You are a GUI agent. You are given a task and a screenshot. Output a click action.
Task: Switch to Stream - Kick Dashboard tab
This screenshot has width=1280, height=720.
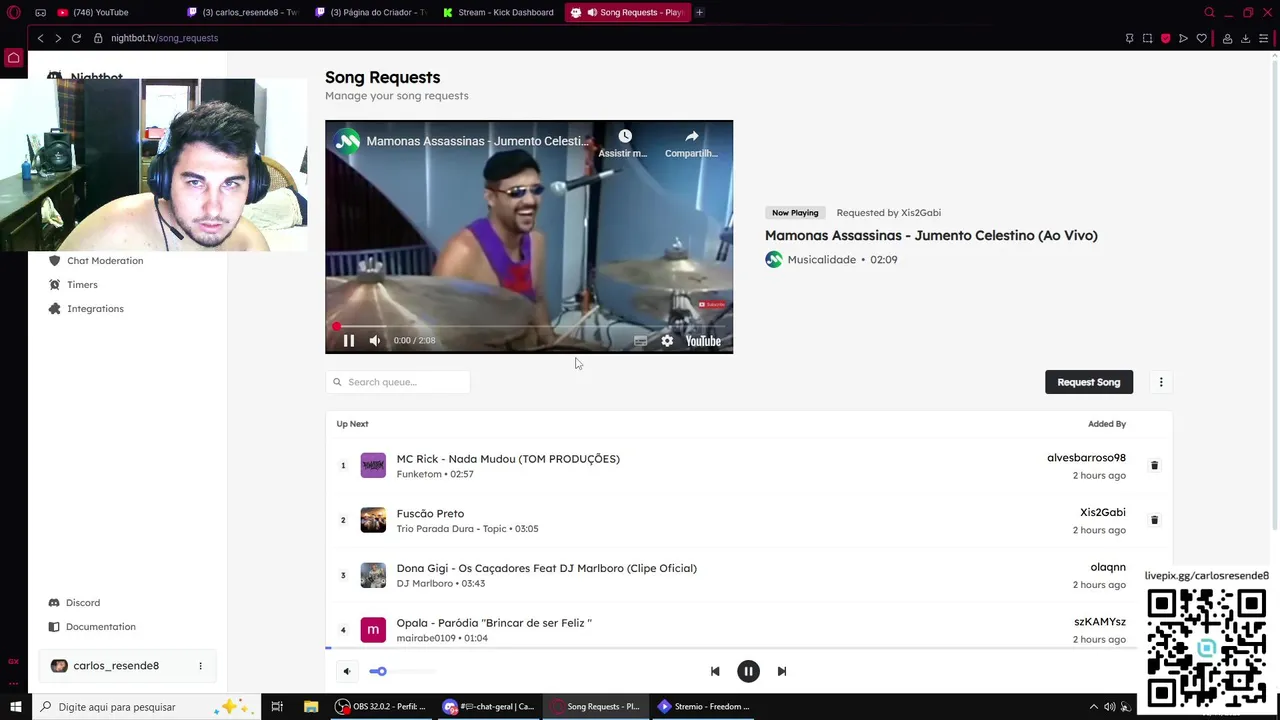499,12
